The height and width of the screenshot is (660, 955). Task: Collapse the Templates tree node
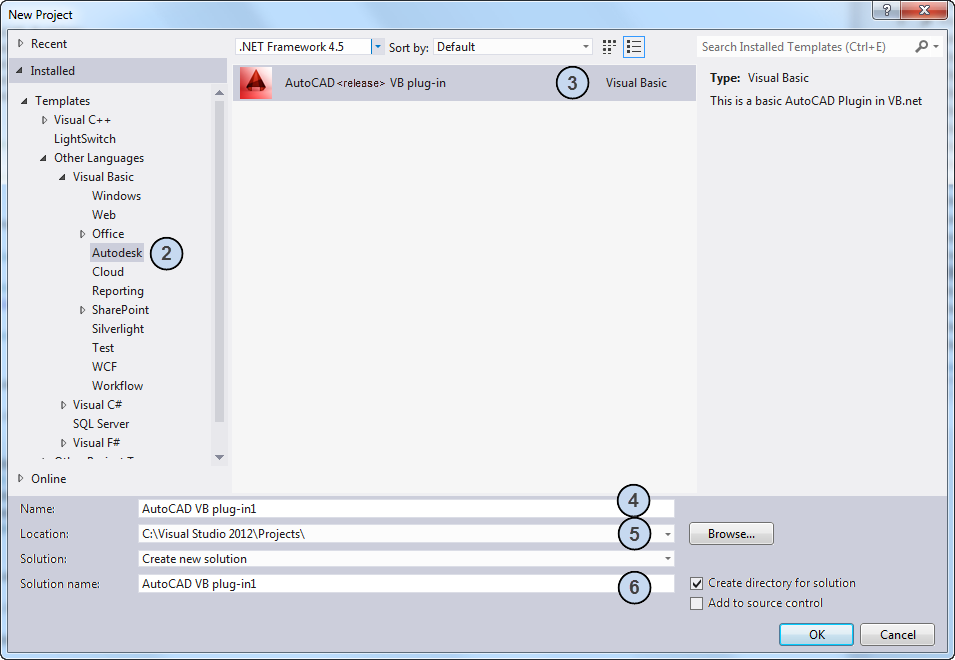pyautogui.click(x=24, y=101)
